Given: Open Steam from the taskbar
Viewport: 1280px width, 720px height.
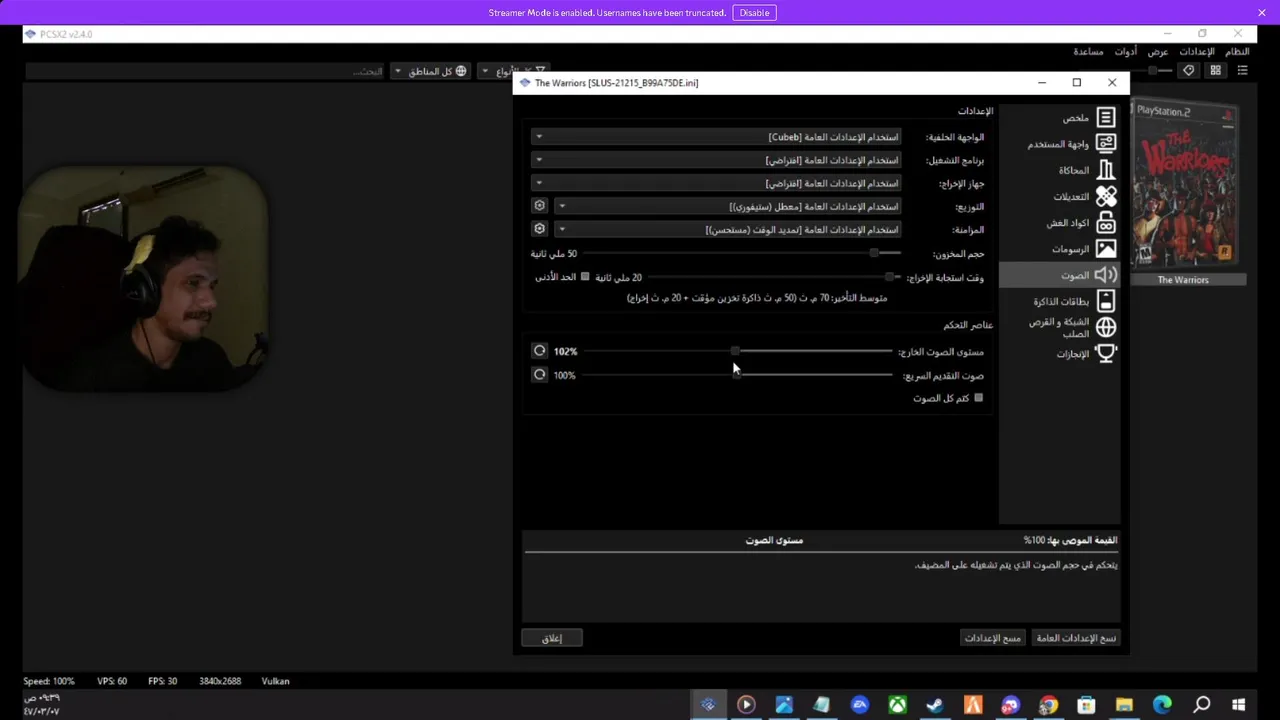Looking at the screenshot, I should coord(935,705).
